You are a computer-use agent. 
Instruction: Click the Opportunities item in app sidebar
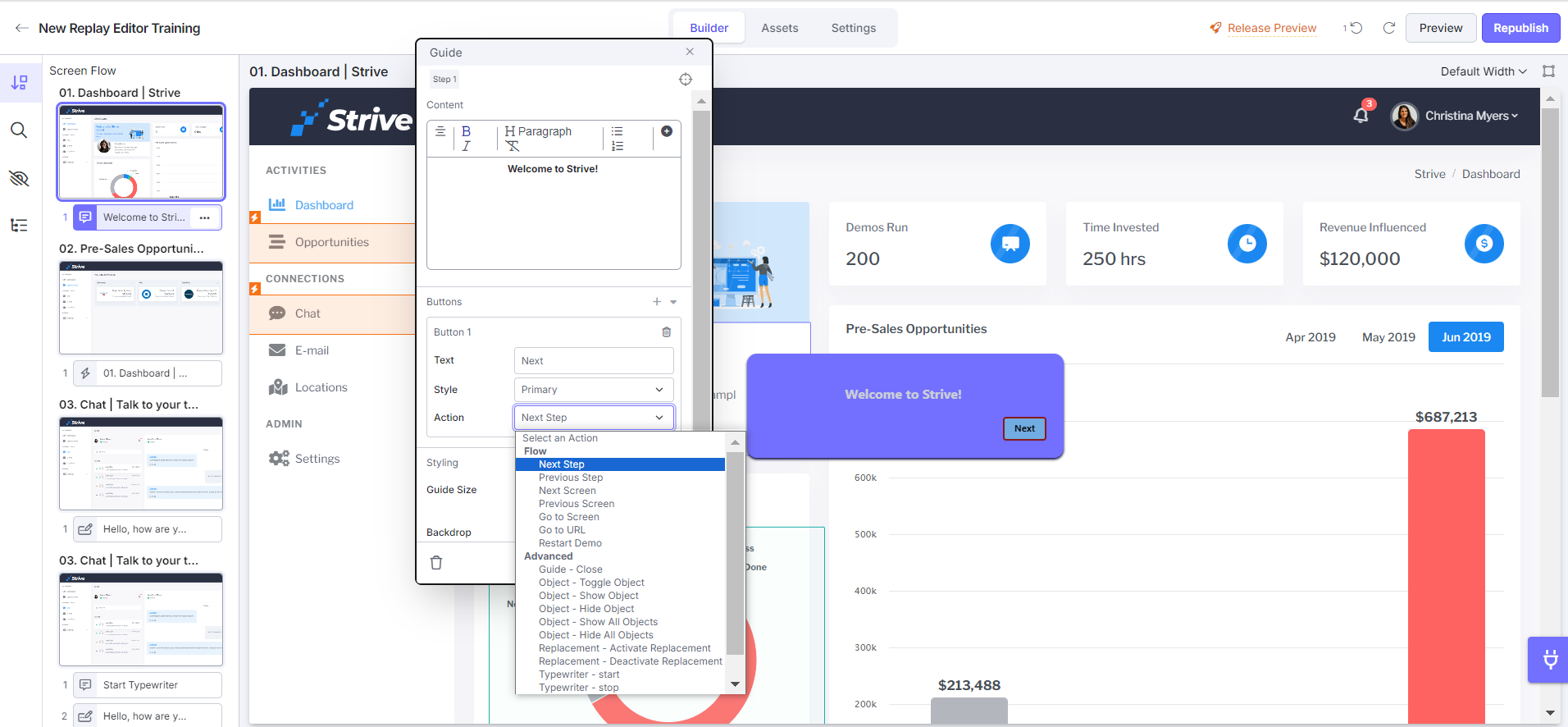(332, 243)
